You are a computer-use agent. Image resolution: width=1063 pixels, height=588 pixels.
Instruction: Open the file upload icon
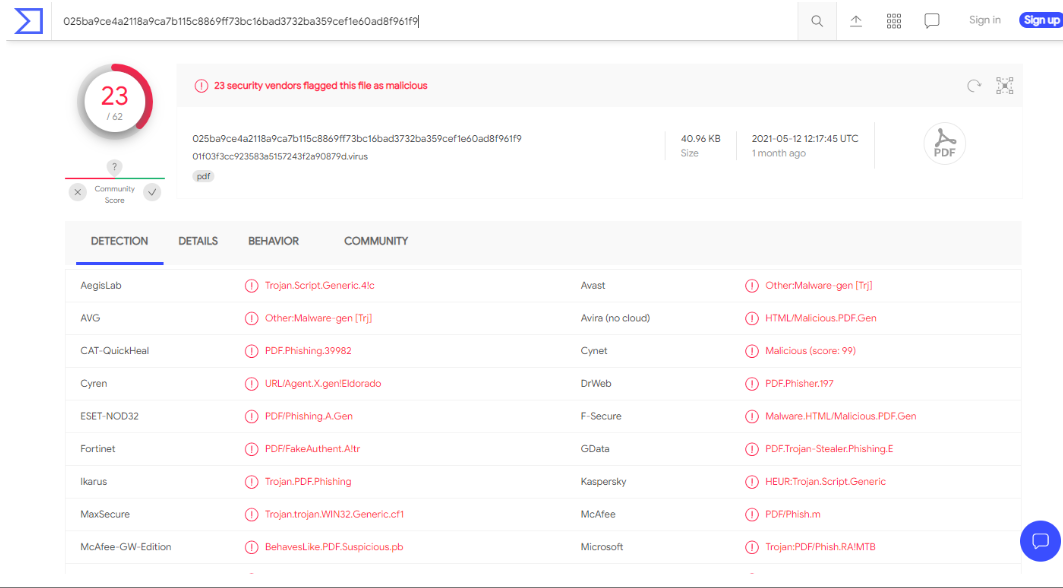tap(856, 21)
